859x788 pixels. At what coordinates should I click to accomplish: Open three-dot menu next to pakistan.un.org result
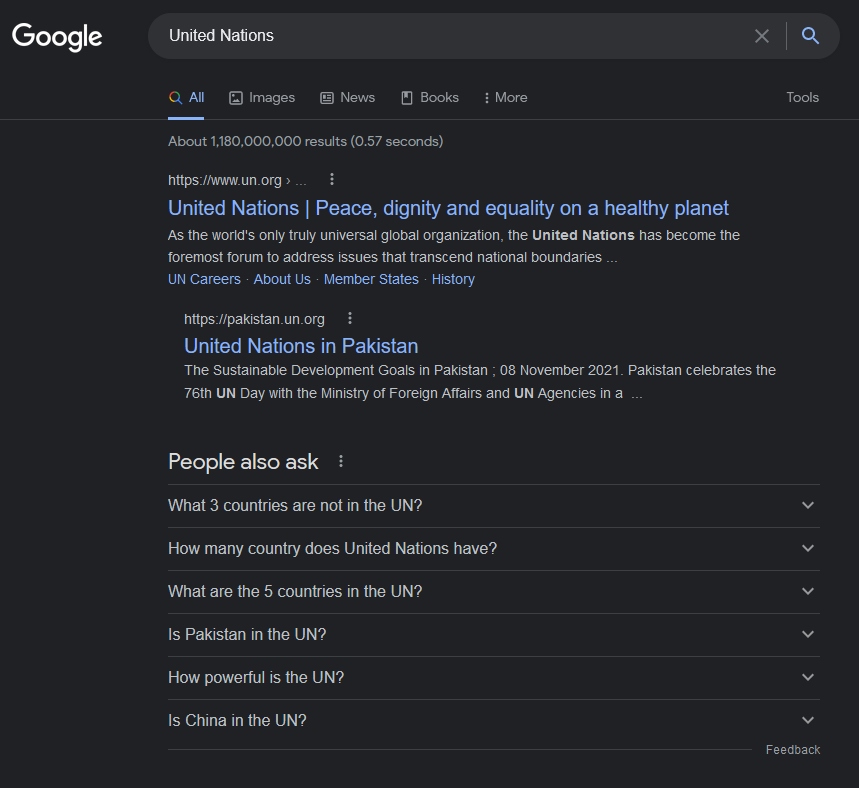tap(350, 318)
